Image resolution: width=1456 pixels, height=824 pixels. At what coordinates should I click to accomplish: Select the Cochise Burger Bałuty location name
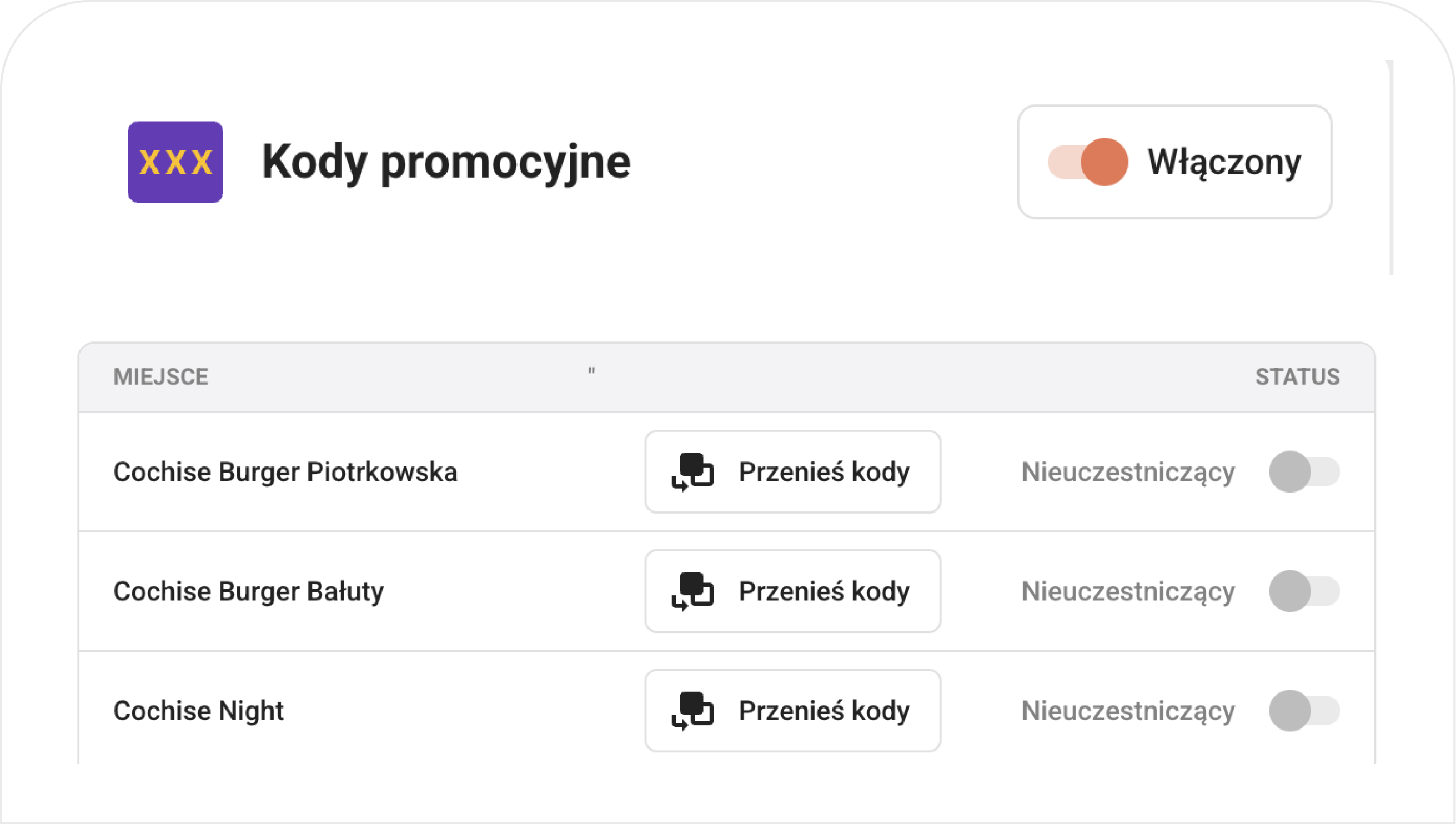point(248,591)
